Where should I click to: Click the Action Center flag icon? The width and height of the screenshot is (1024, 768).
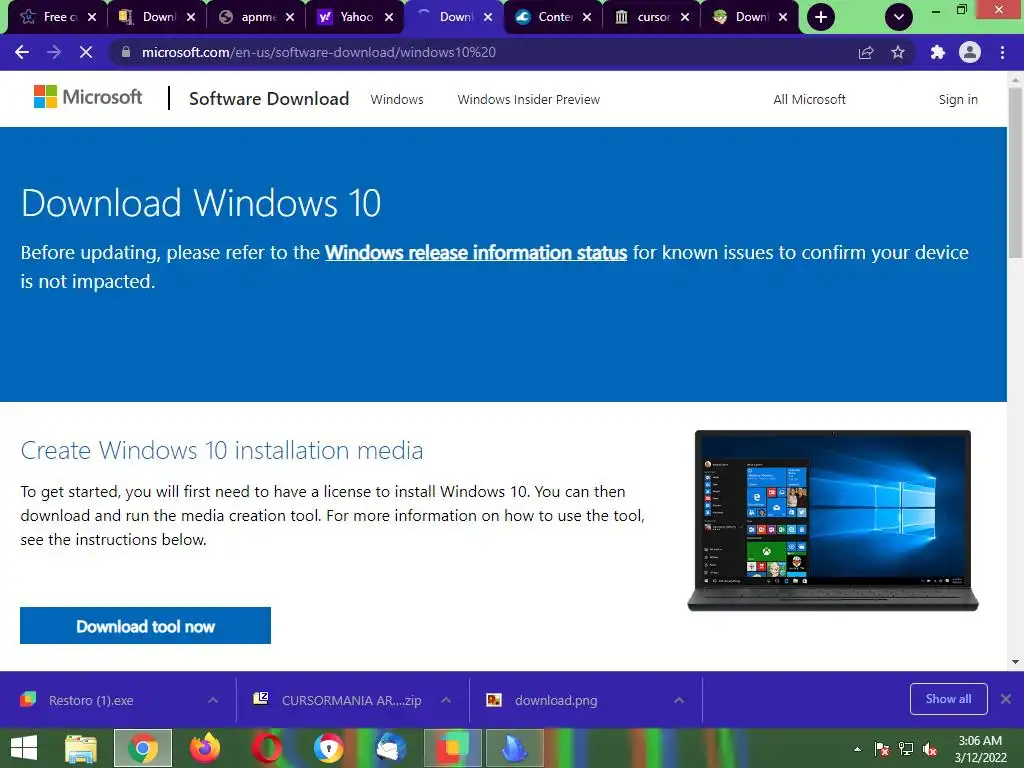pyautogui.click(x=882, y=749)
